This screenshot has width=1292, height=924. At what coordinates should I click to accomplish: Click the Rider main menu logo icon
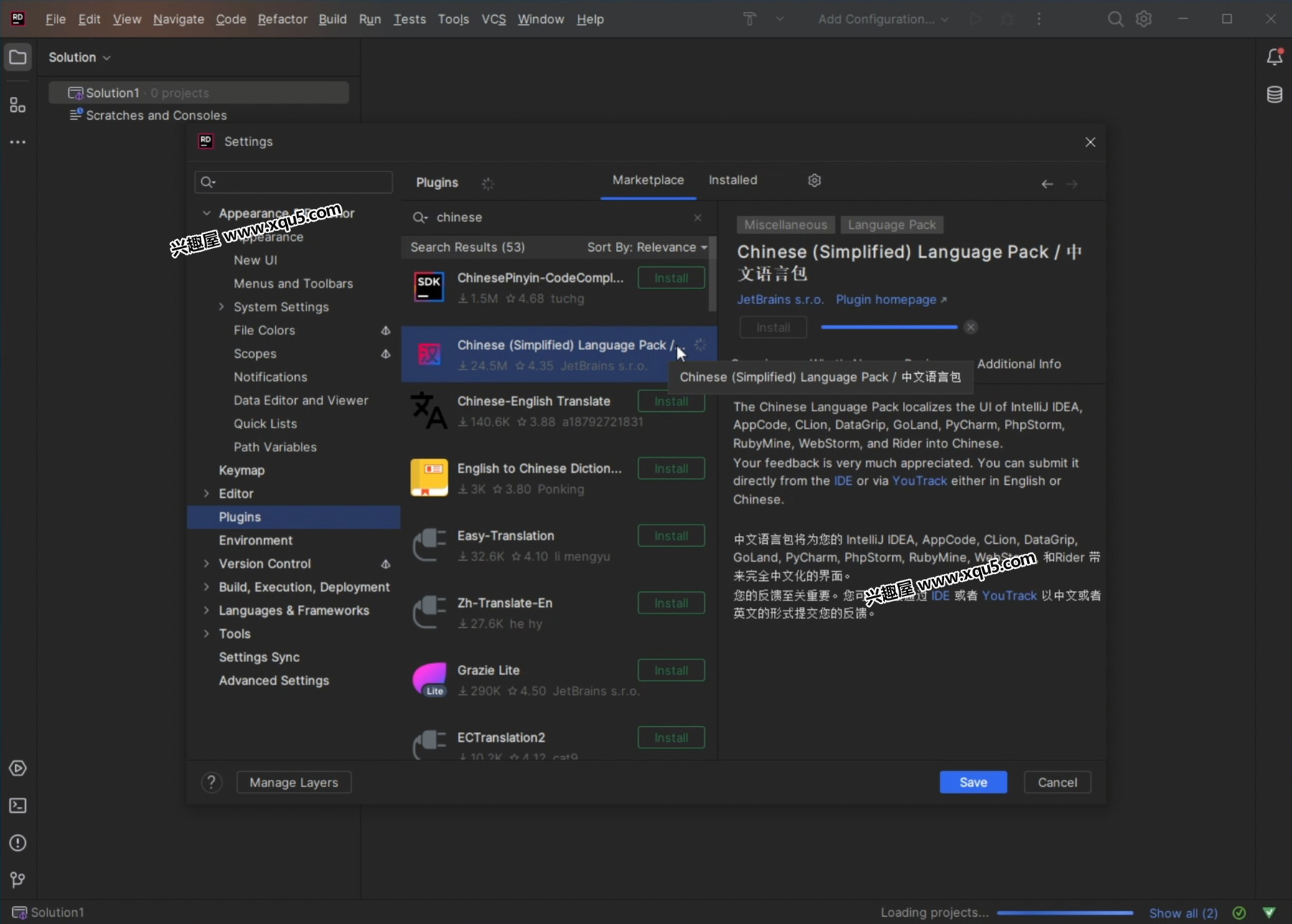coord(18,19)
